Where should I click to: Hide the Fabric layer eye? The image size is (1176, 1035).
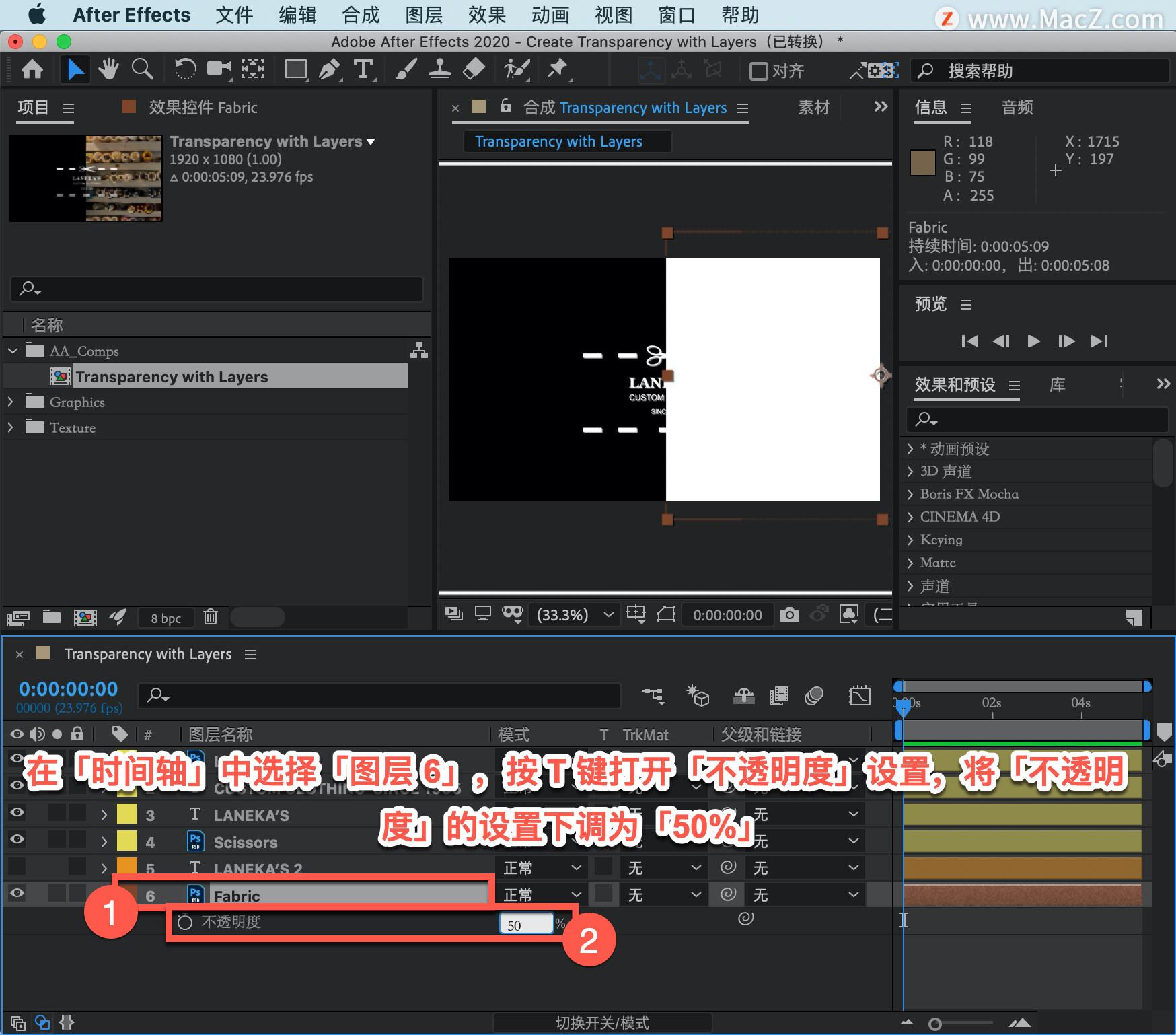[17, 893]
